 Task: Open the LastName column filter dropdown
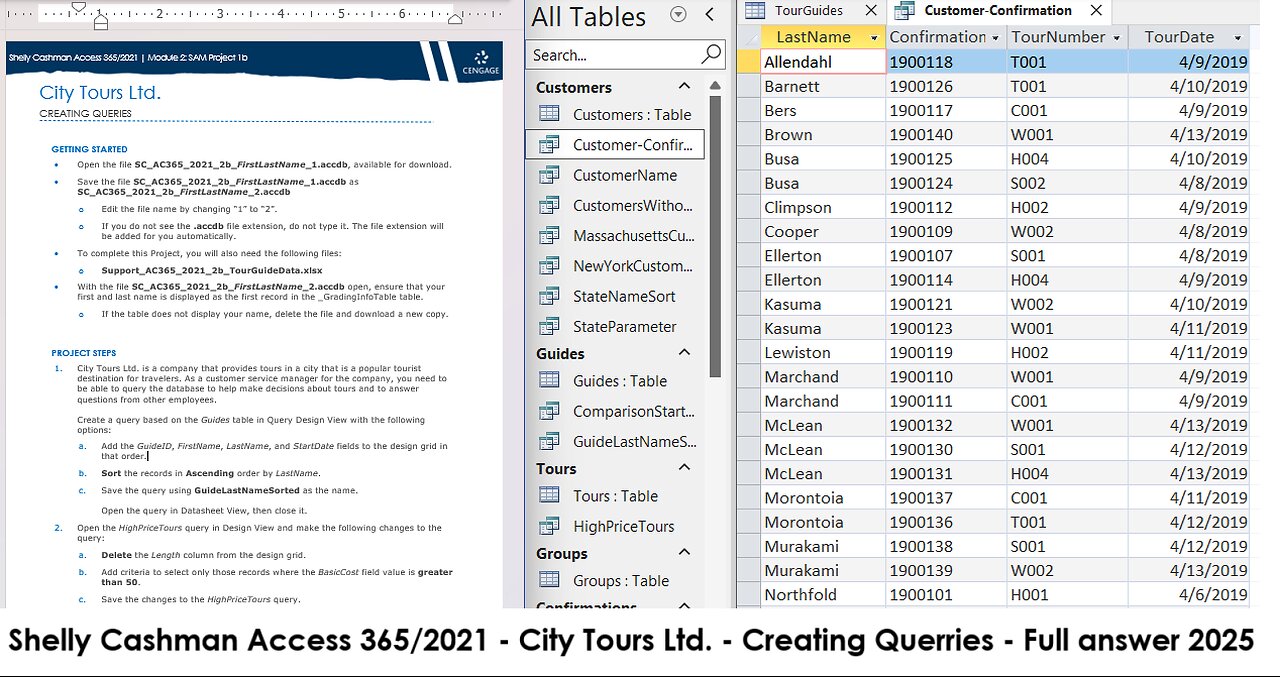coord(875,37)
